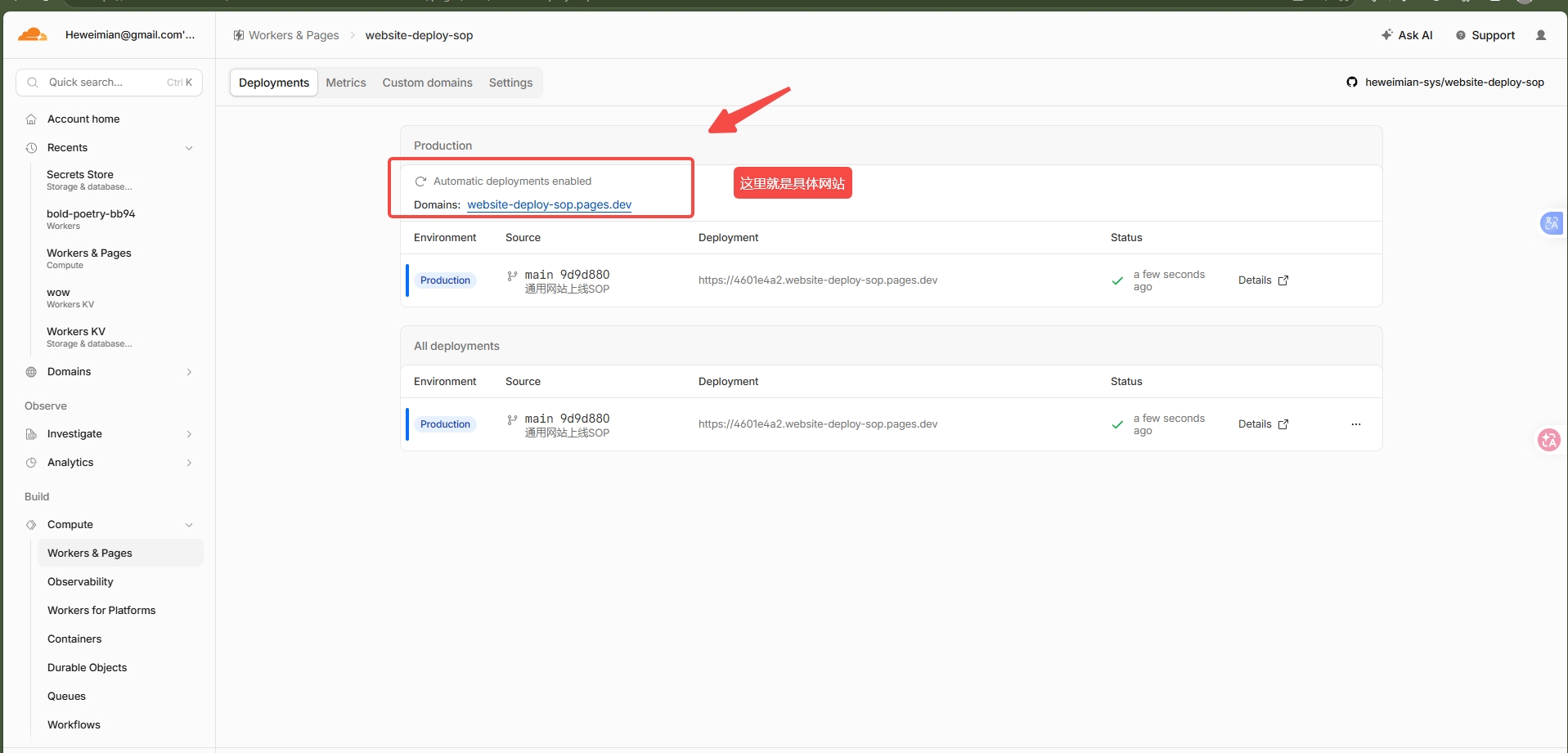Click the pink translate floating icon

click(x=1549, y=440)
